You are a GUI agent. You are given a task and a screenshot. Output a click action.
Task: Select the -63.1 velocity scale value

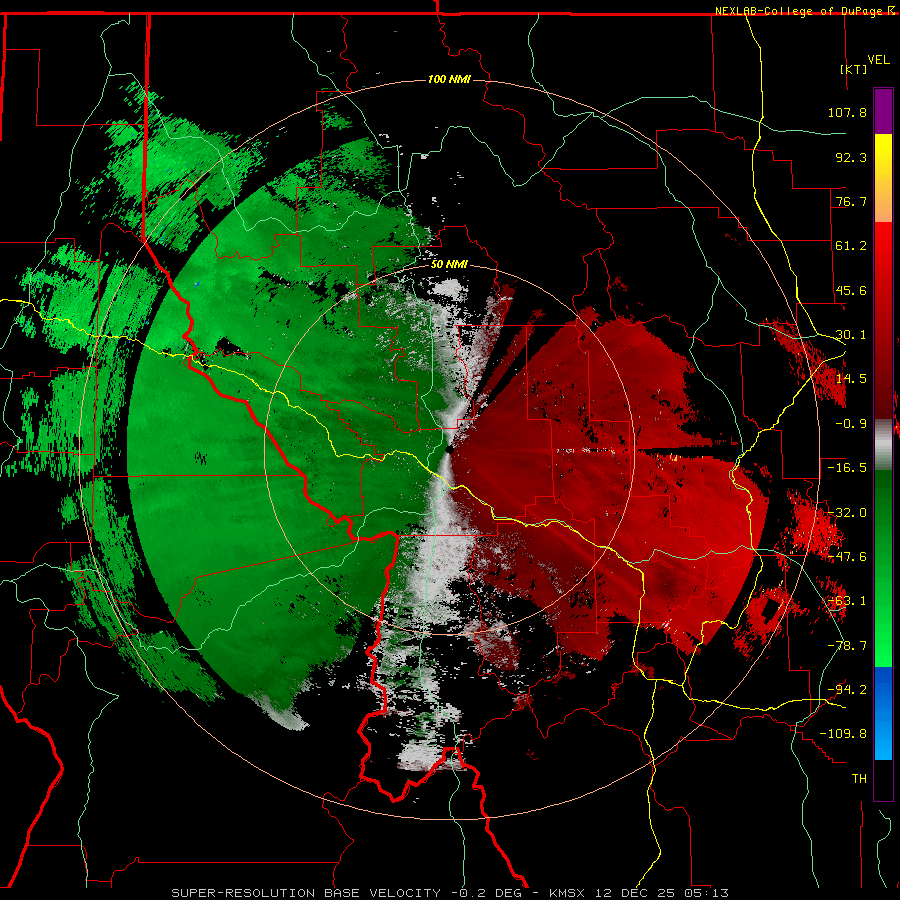847,601
